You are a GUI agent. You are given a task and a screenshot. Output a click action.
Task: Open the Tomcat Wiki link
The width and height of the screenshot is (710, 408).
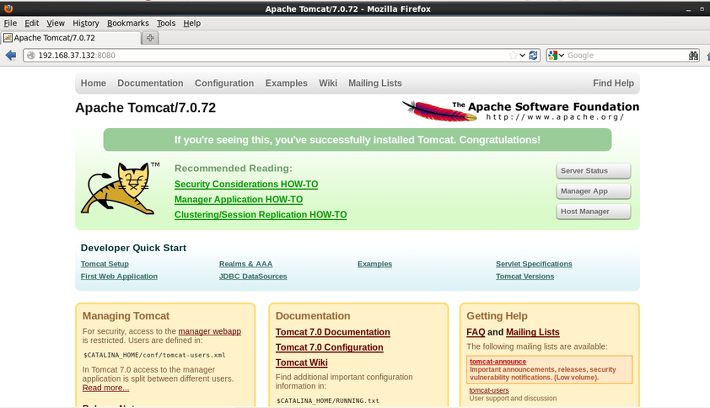tap(302, 363)
